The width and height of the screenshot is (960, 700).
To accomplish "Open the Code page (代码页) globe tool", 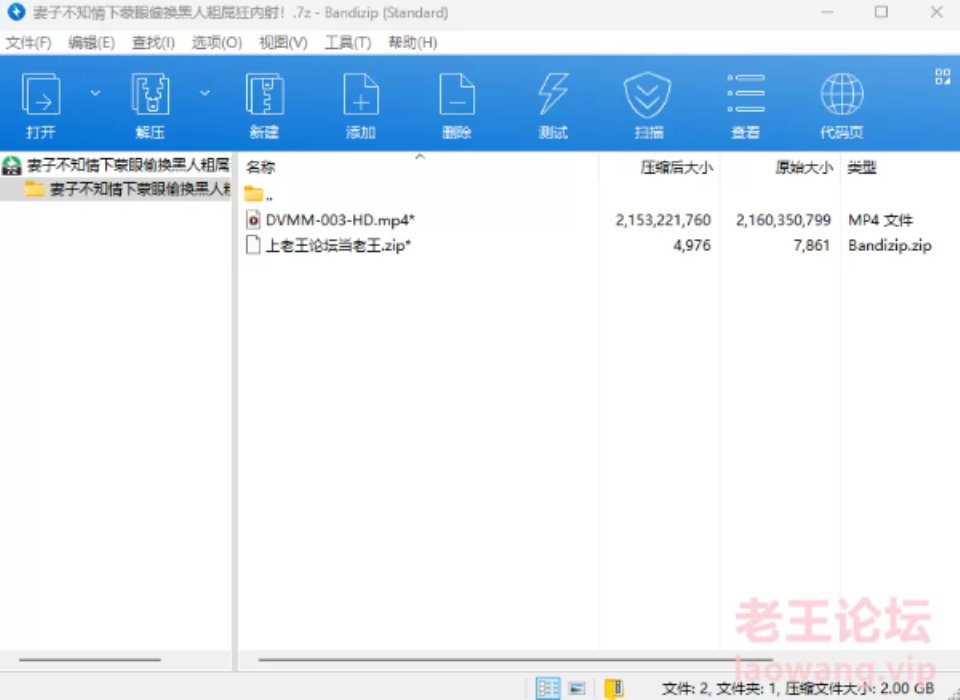I will (x=842, y=94).
